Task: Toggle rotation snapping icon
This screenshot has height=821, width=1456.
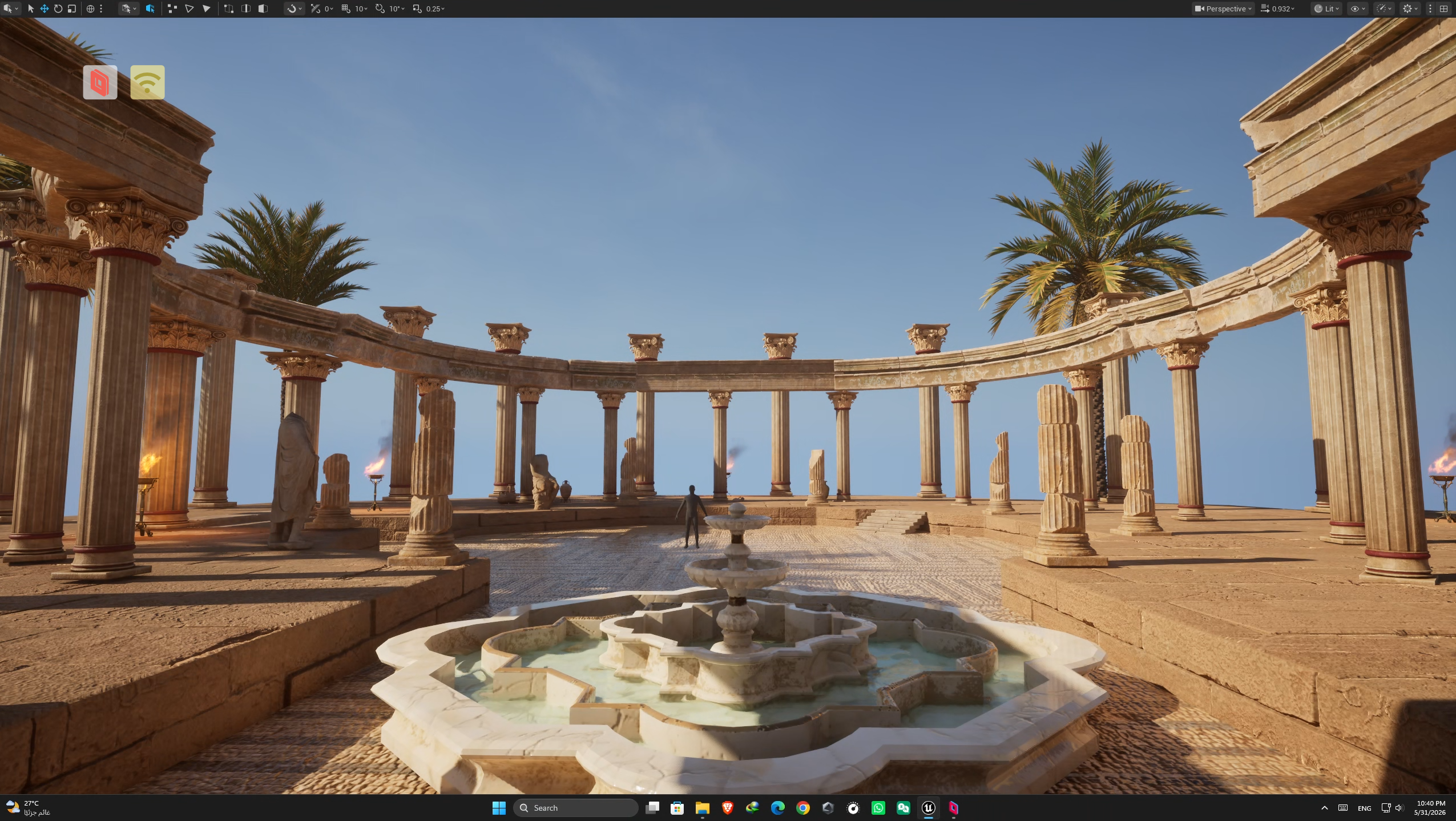Action: pyautogui.click(x=380, y=9)
